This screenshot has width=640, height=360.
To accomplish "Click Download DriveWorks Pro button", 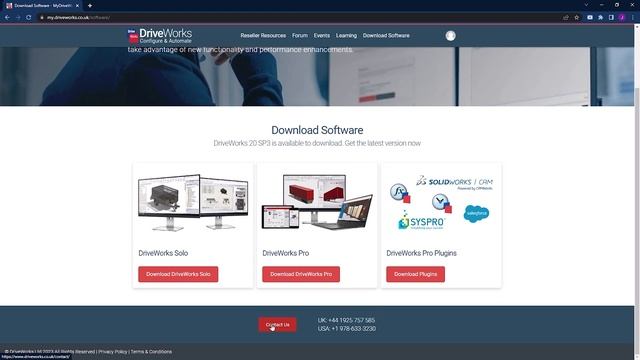I will tap(301, 274).
